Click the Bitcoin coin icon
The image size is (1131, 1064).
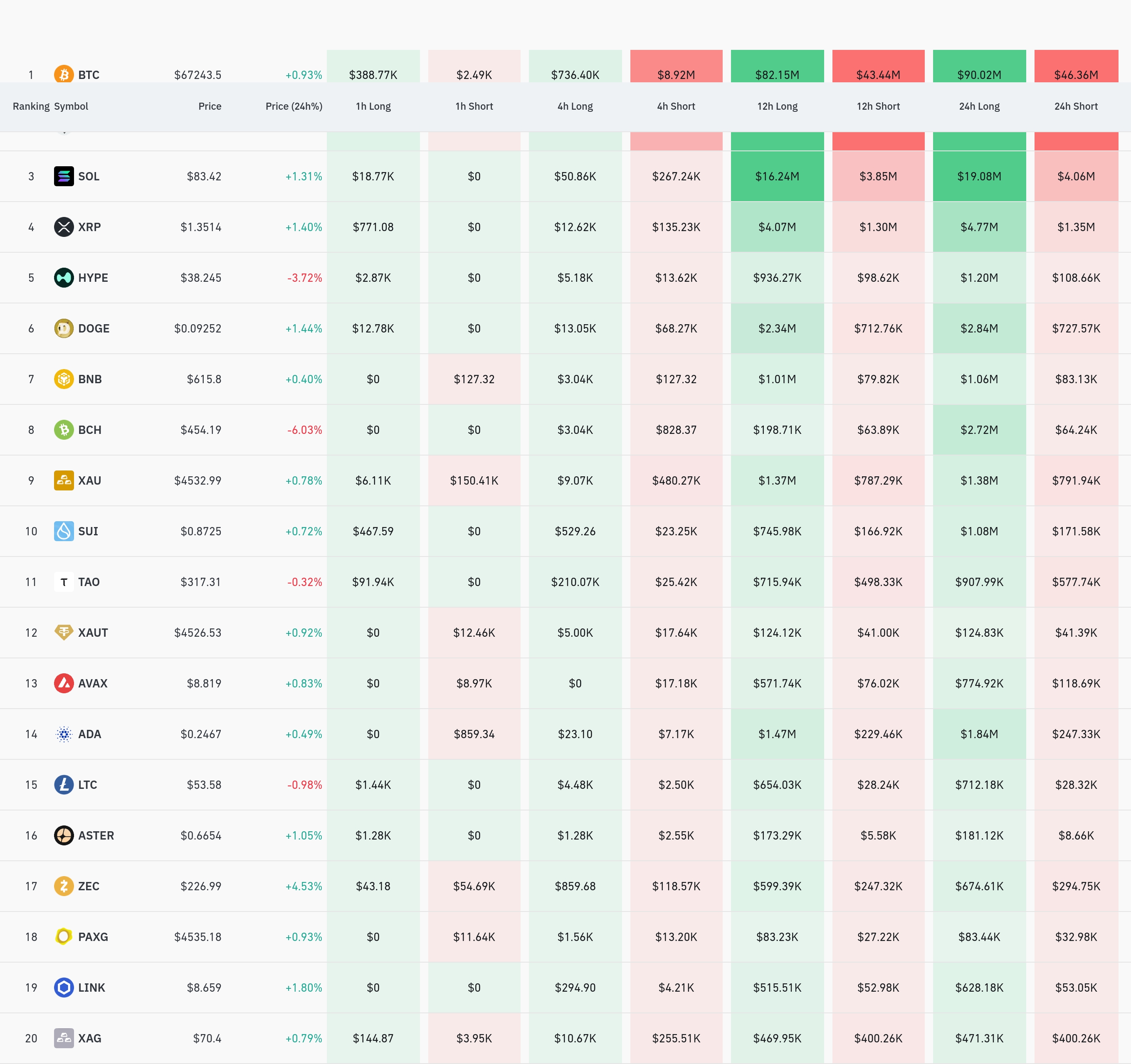pos(64,74)
